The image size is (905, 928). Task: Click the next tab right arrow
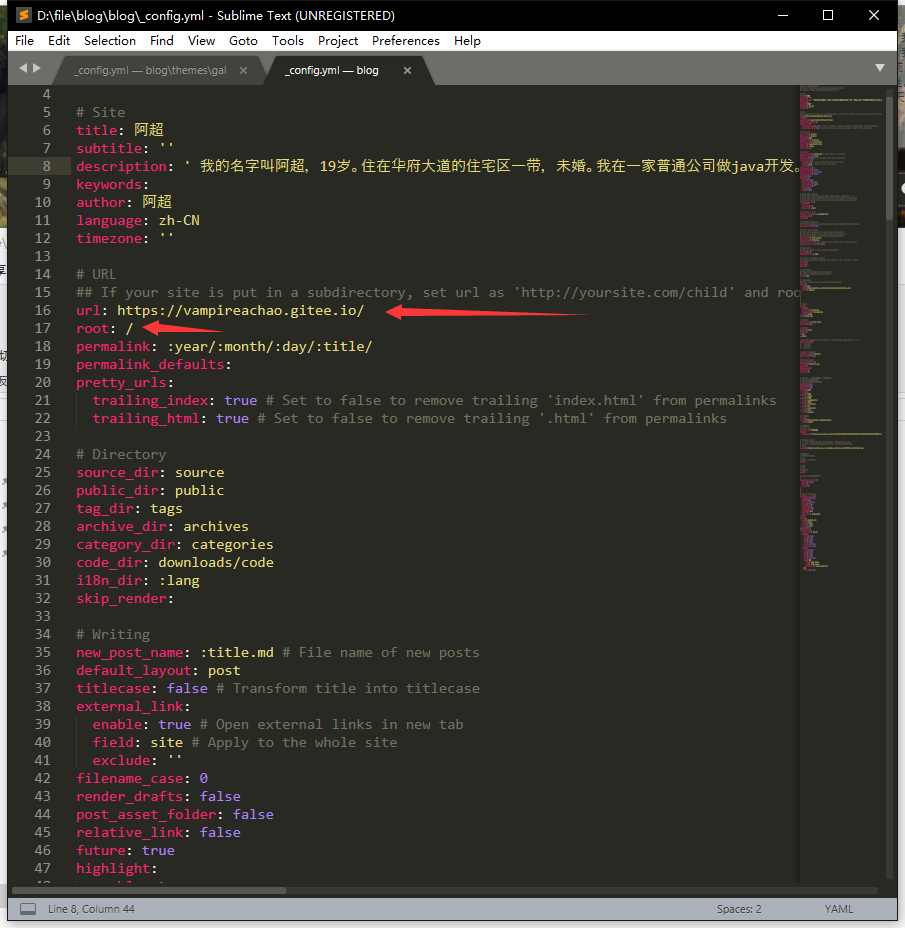(38, 68)
